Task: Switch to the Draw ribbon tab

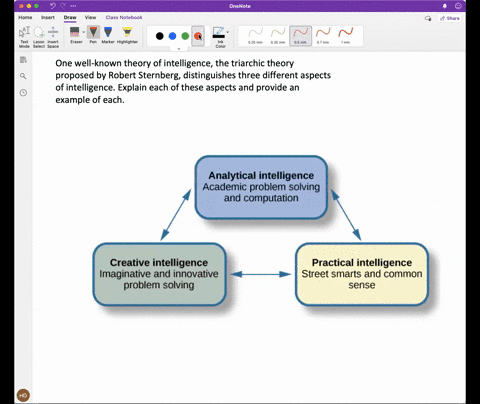Action: coord(70,17)
